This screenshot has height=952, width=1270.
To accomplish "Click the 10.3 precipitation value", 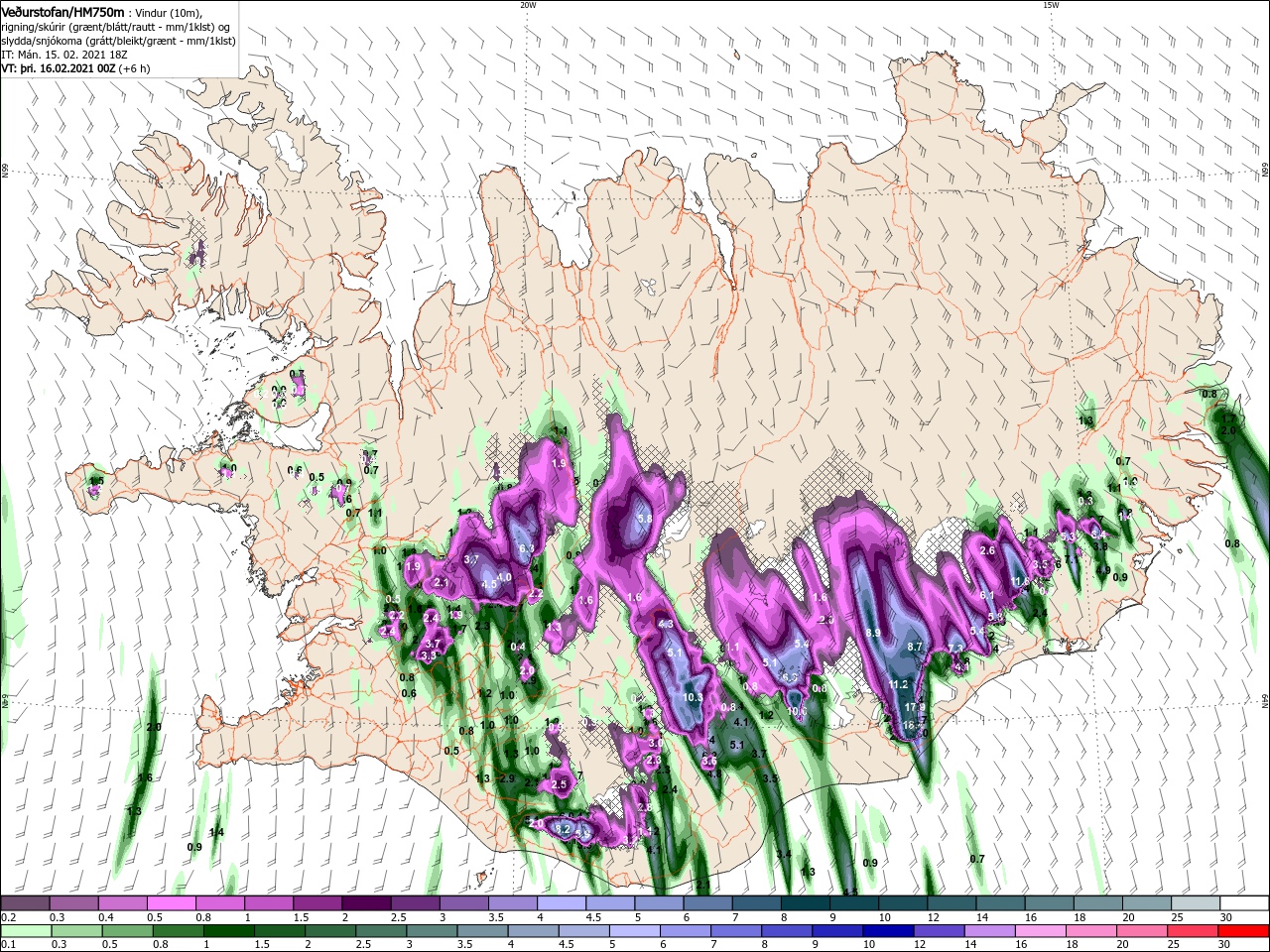I will coord(694,698).
